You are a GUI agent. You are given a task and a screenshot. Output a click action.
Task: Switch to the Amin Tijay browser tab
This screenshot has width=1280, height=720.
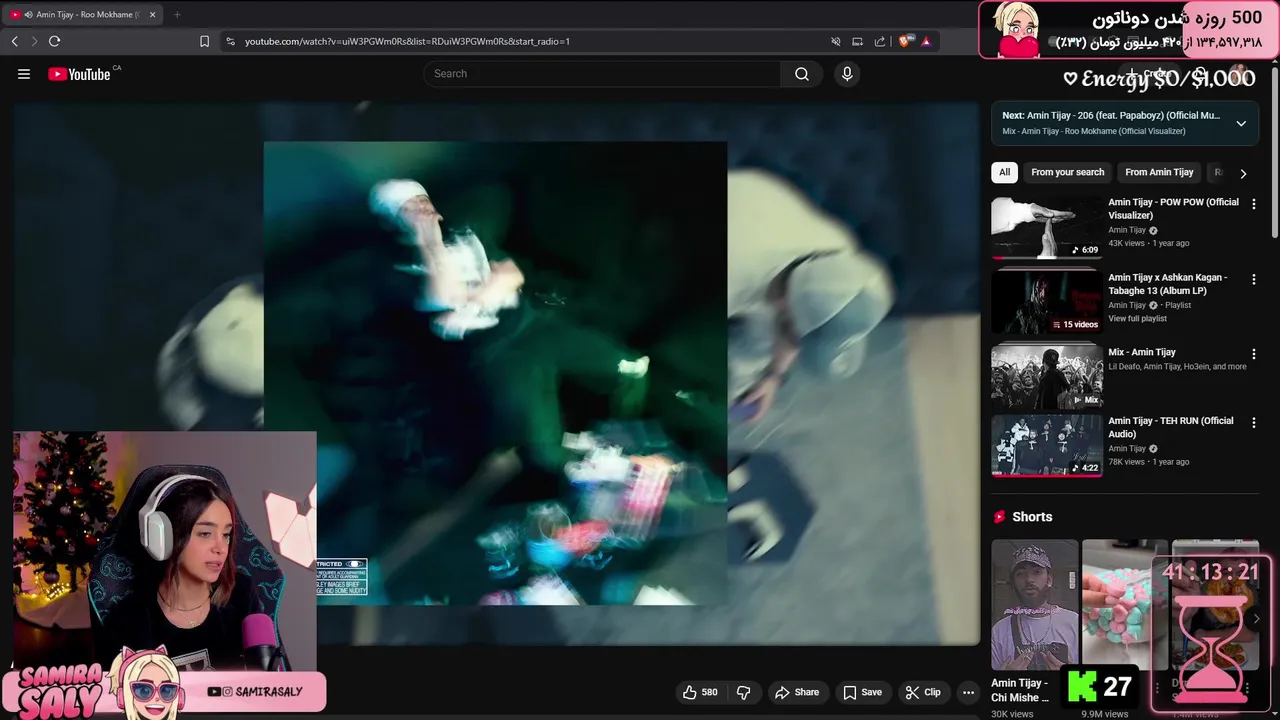tap(82, 15)
